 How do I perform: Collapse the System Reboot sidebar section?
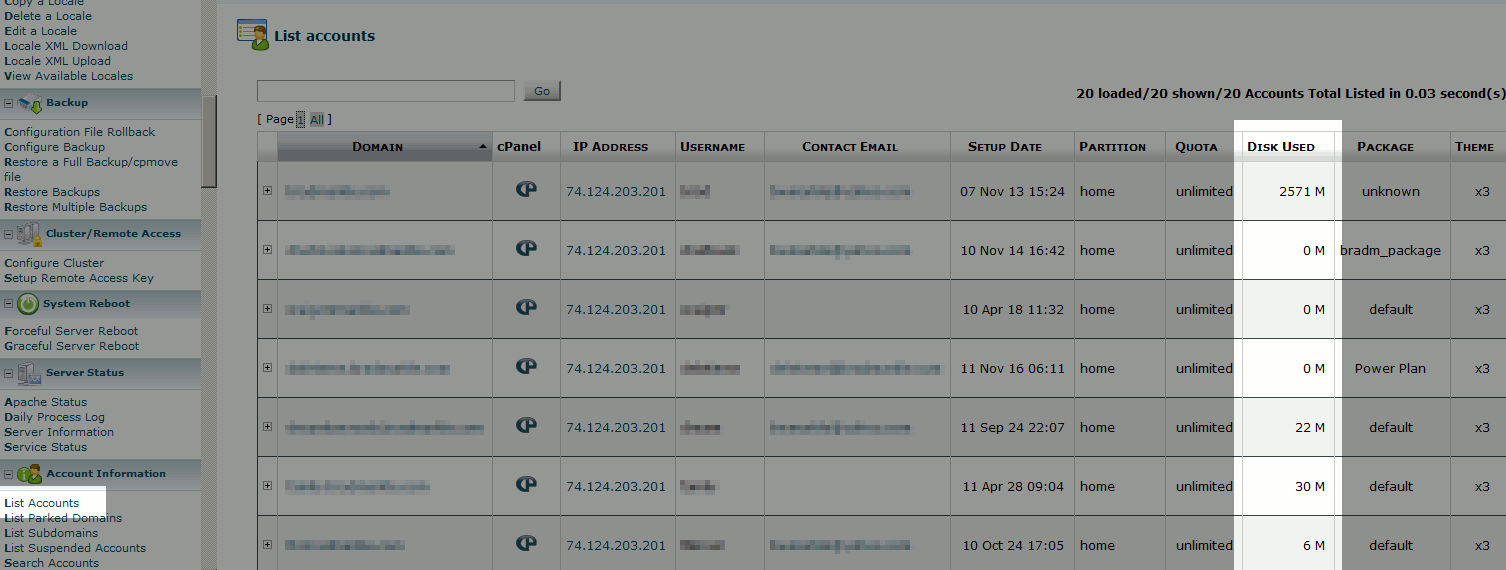[8, 304]
